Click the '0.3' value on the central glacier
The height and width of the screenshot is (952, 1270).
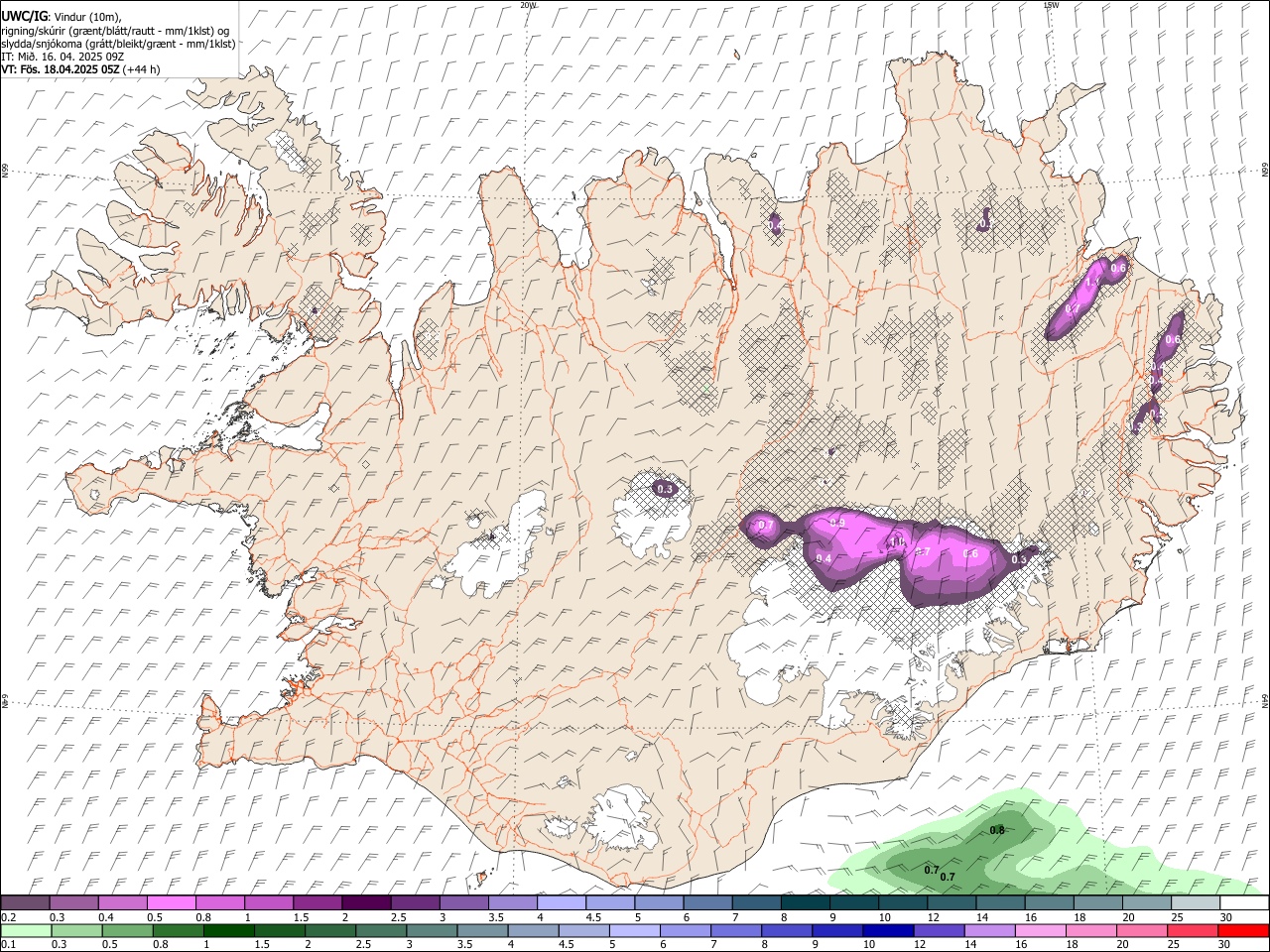pos(665,489)
